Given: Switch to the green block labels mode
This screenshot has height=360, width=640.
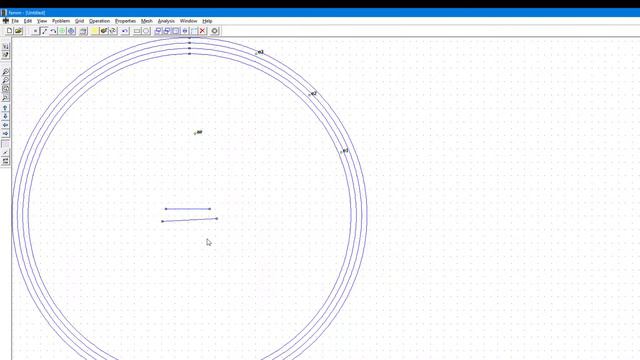Looking at the screenshot, I should (x=62, y=31).
